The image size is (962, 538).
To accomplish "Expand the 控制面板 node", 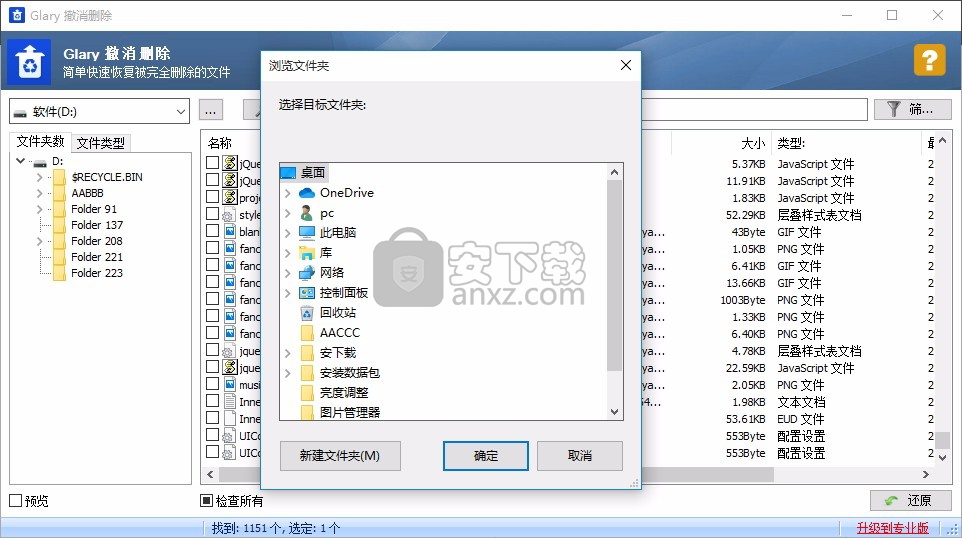I will coord(287,293).
